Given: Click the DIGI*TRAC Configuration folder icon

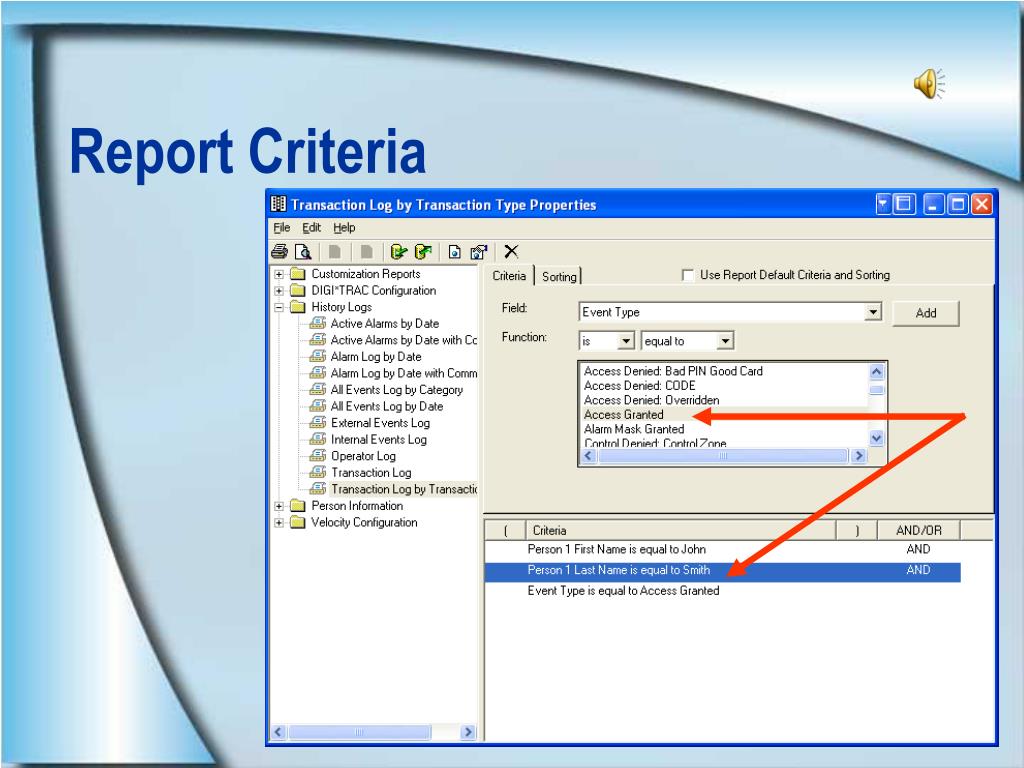Looking at the screenshot, I should [298, 290].
